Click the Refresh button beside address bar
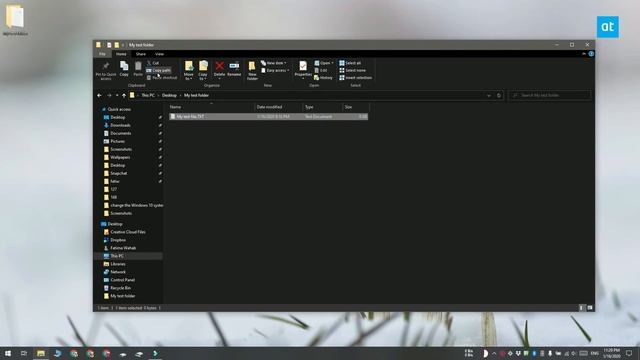 tap(499, 96)
